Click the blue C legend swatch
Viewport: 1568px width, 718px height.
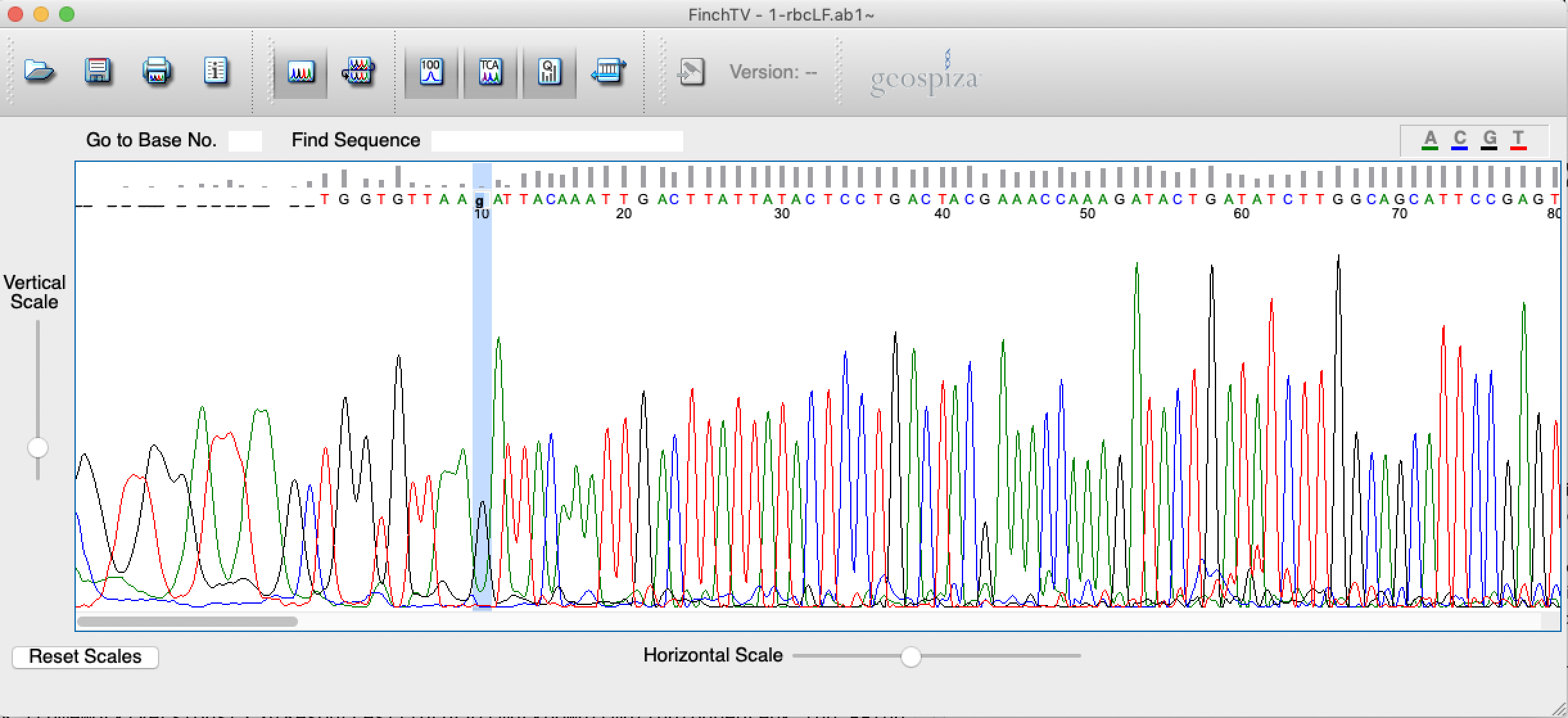point(1460,140)
